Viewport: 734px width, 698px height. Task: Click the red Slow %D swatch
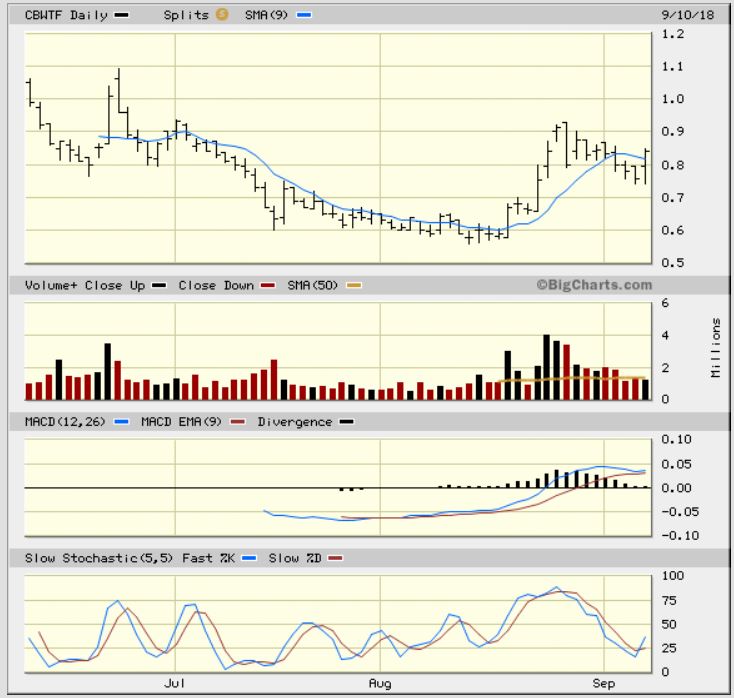click(336, 558)
